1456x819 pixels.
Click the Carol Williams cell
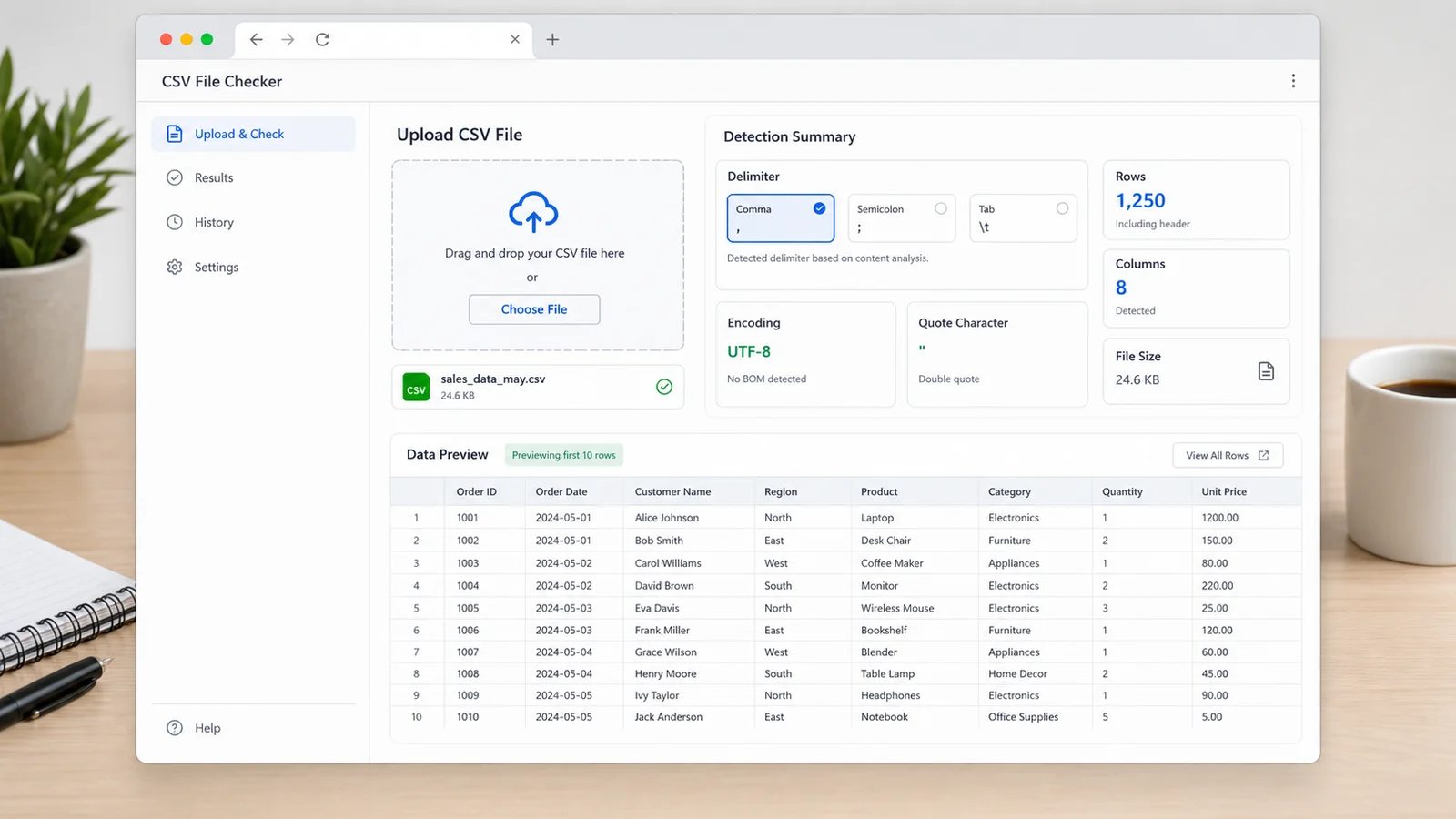(x=668, y=563)
